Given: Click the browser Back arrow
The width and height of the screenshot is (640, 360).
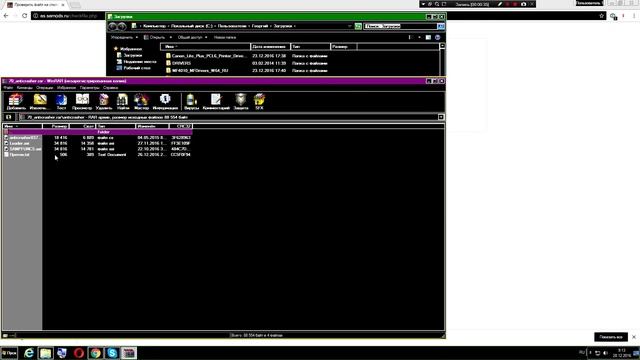Looking at the screenshot, I should pyautogui.click(x=6, y=16).
